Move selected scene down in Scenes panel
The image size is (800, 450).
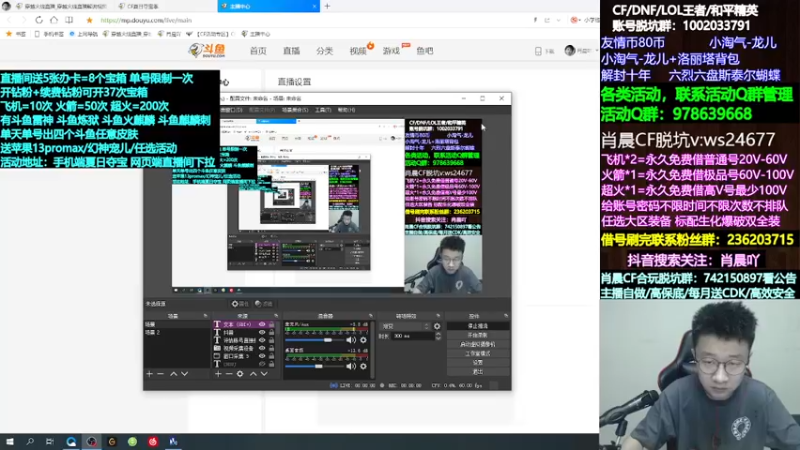click(185, 374)
